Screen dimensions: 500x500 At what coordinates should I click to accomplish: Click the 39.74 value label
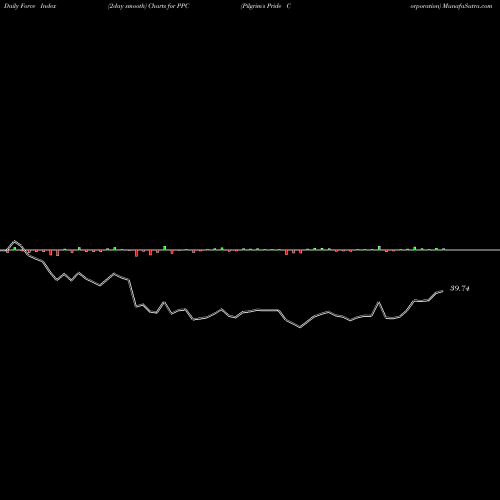click(x=460, y=288)
